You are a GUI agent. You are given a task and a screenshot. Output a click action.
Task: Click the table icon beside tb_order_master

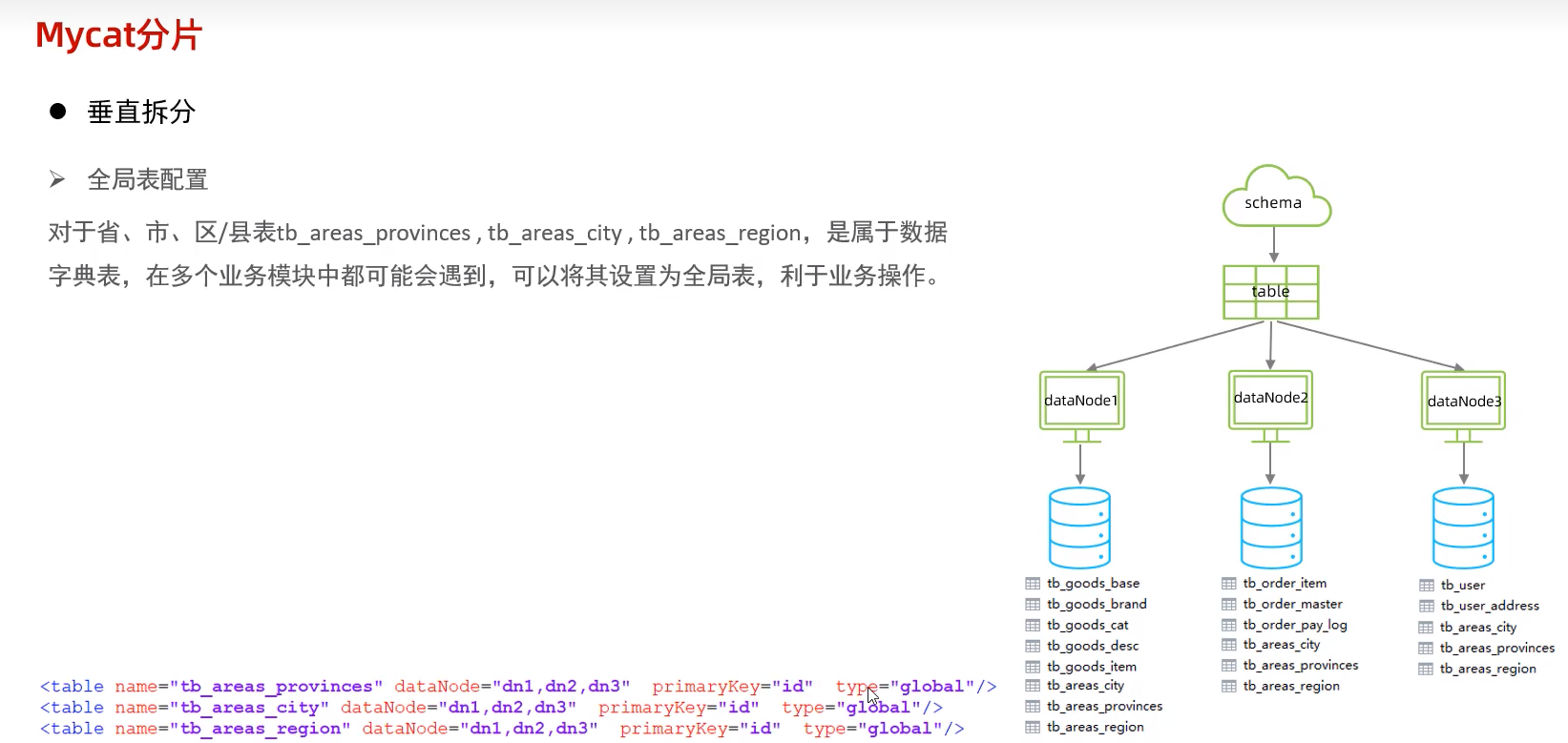1229,604
